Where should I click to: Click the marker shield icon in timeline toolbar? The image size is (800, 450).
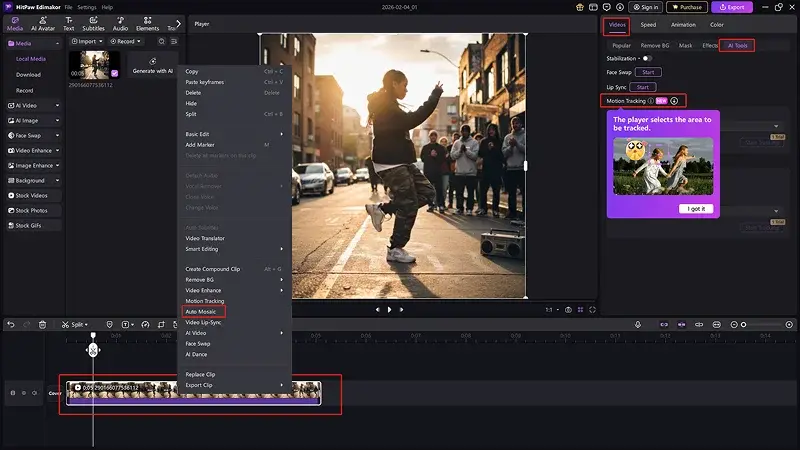pos(109,324)
